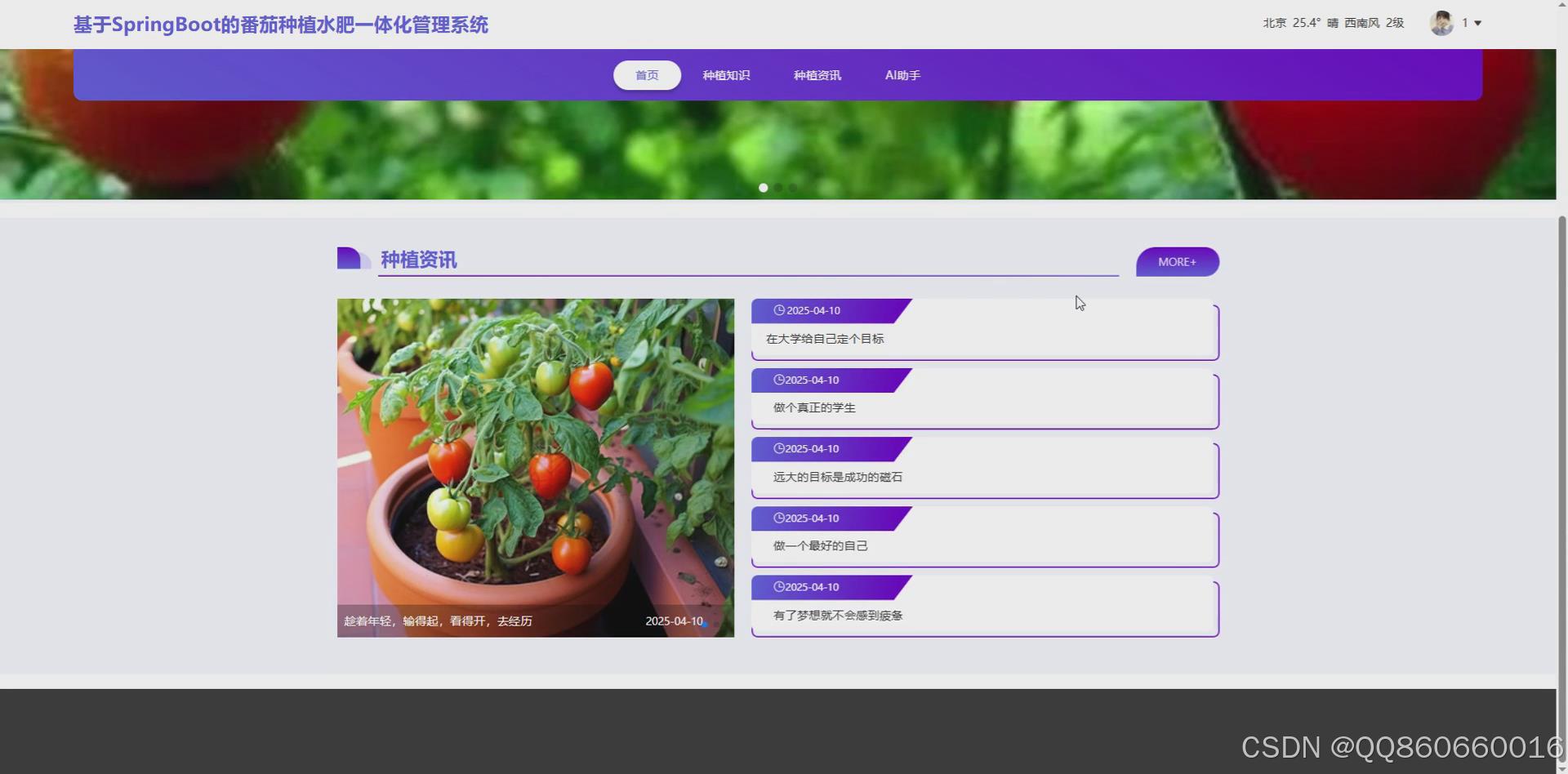The width and height of the screenshot is (1568, 774).
Task: Open news item 做个真正的学生
Action: click(985, 399)
